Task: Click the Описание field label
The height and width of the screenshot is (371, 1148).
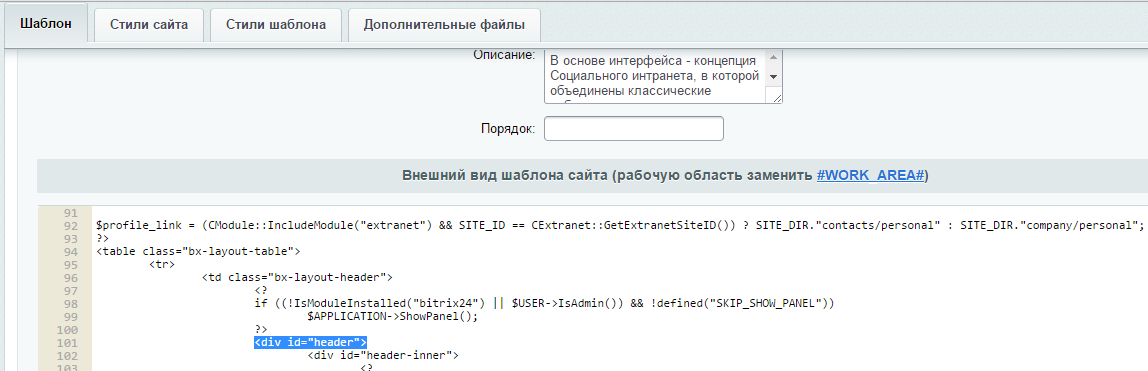Action: (504, 56)
